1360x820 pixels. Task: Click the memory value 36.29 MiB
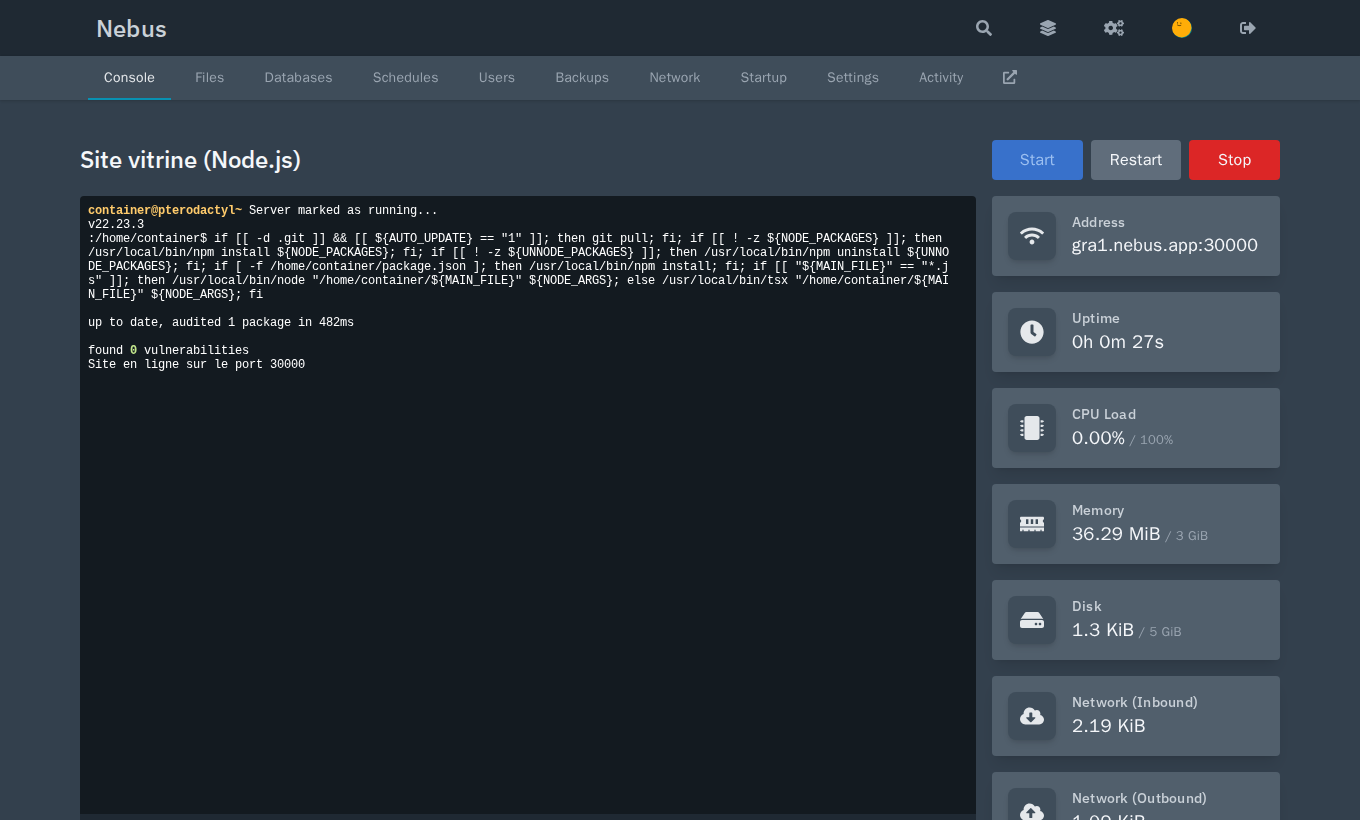click(x=1116, y=534)
